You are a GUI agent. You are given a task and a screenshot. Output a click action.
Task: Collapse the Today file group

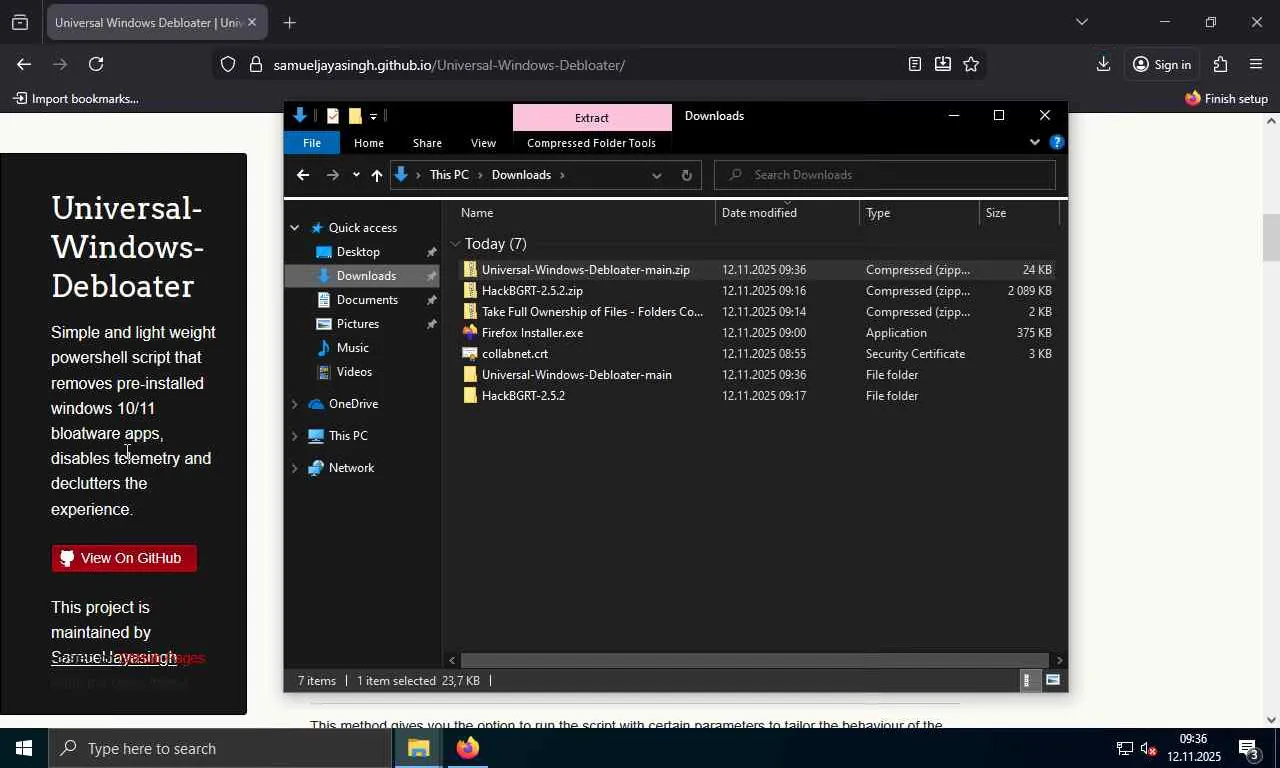point(456,244)
